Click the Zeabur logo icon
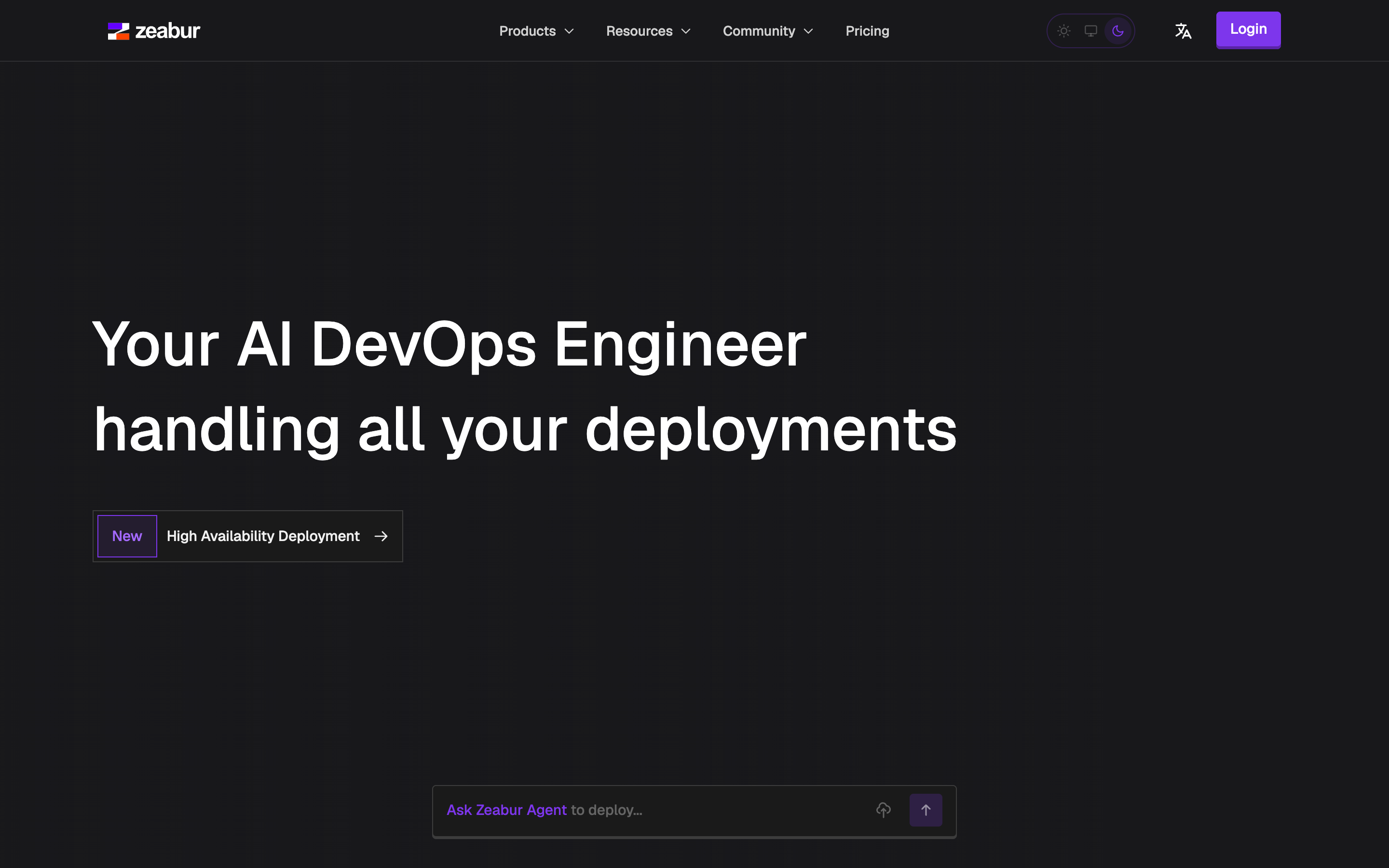Image resolution: width=1389 pixels, height=868 pixels. [x=118, y=31]
